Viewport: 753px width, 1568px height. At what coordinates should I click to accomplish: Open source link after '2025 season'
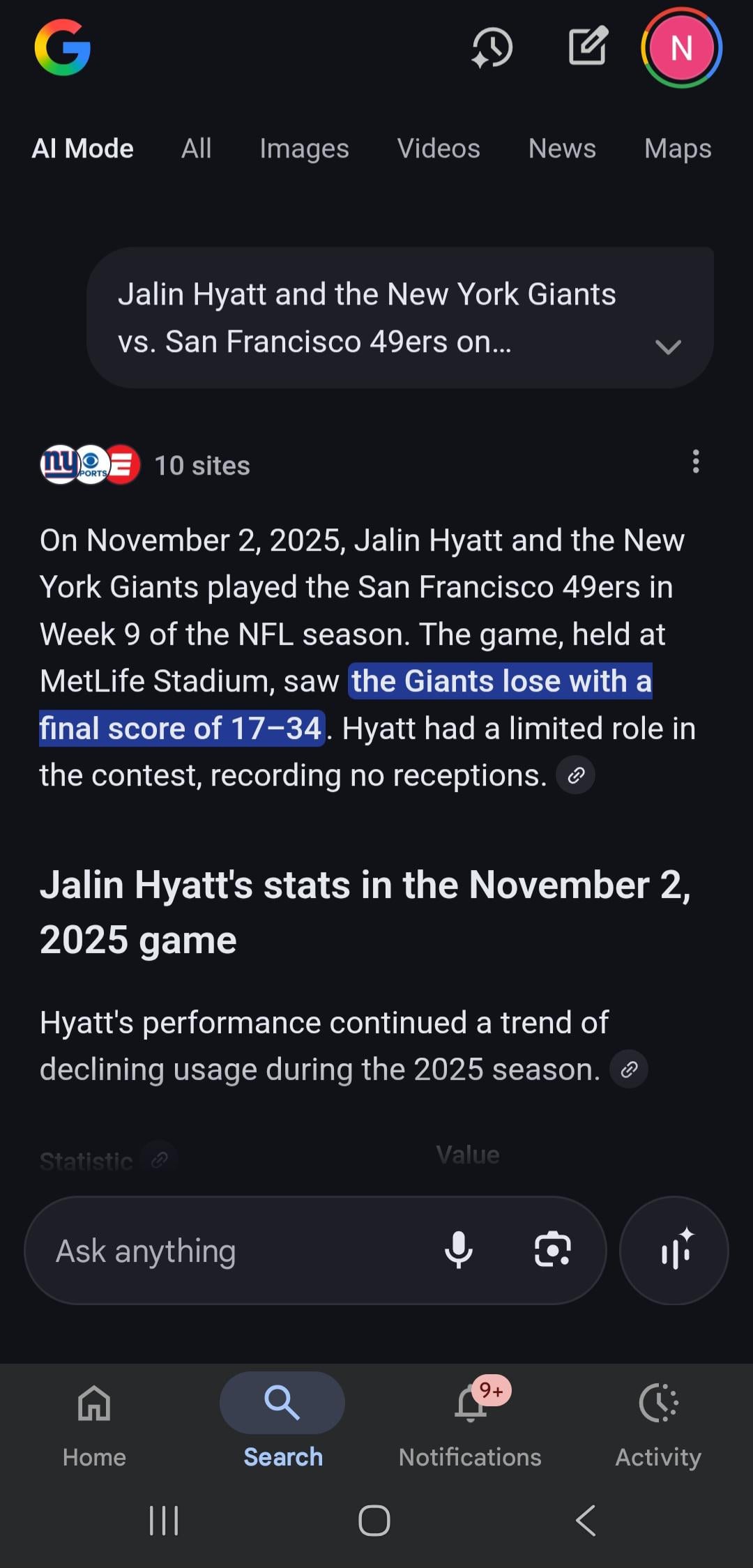pyautogui.click(x=629, y=1070)
